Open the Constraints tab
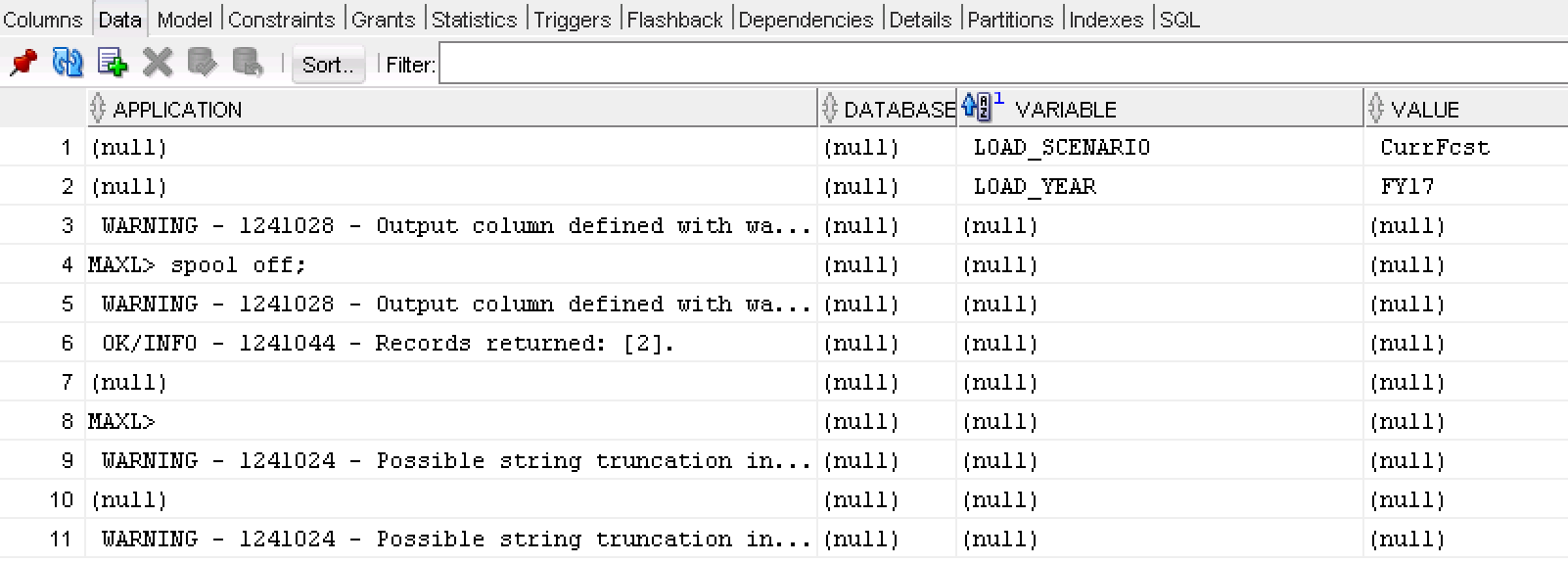Viewport: 1568px width, 564px height. pos(281,20)
